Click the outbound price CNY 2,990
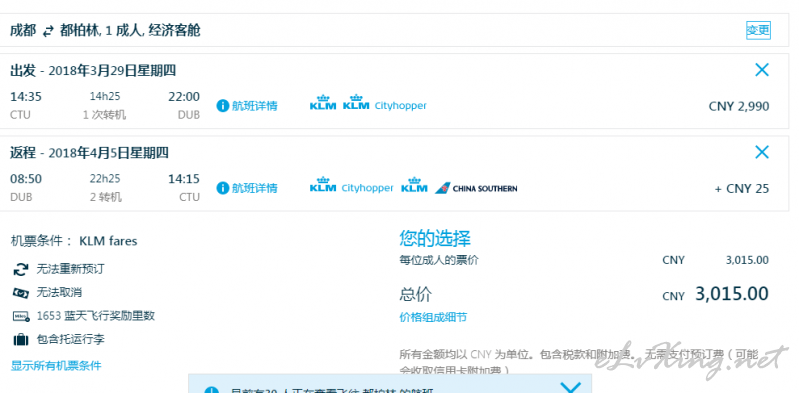The height and width of the screenshot is (393, 799). point(739,106)
